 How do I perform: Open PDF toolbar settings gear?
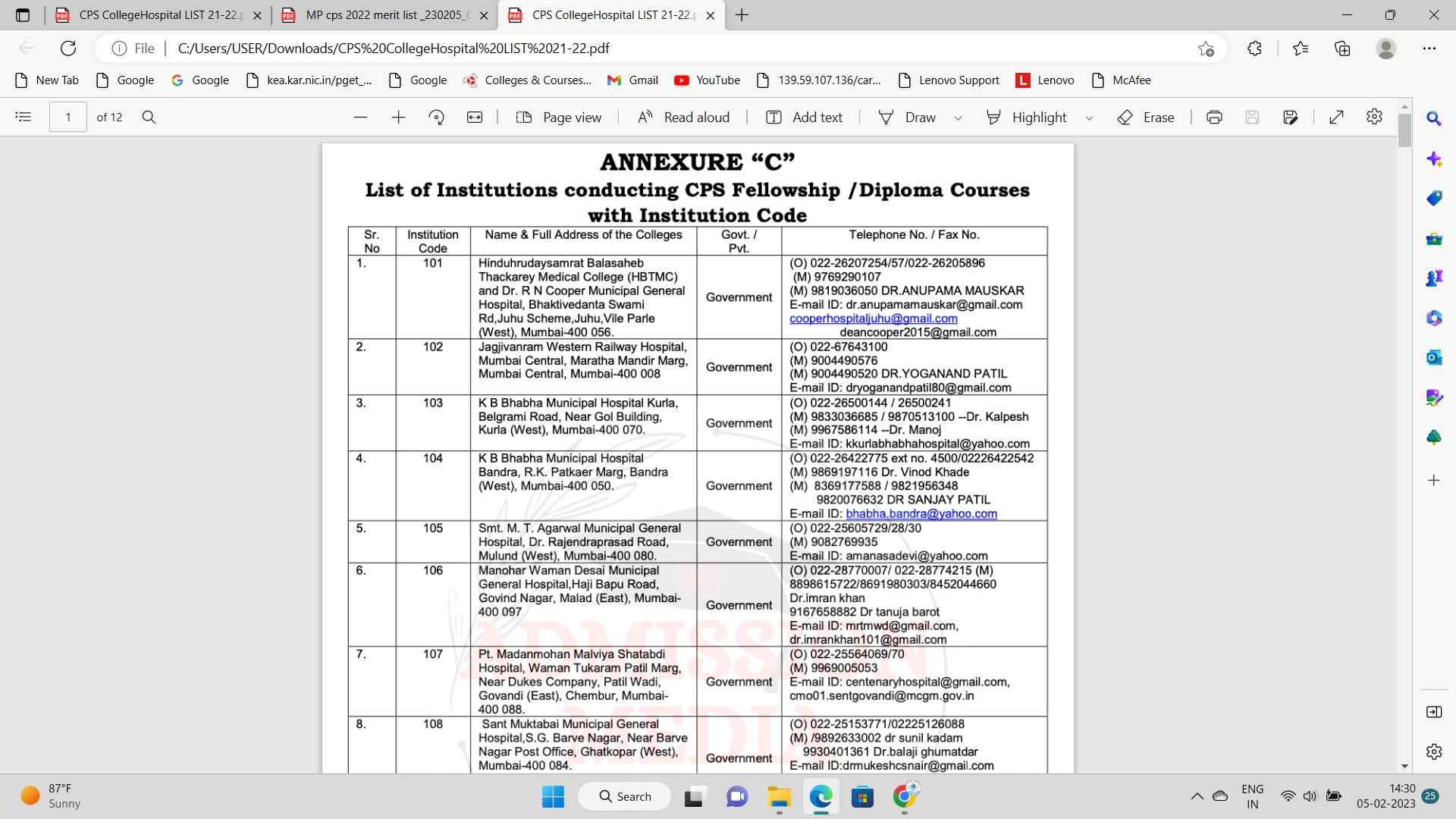click(1374, 117)
